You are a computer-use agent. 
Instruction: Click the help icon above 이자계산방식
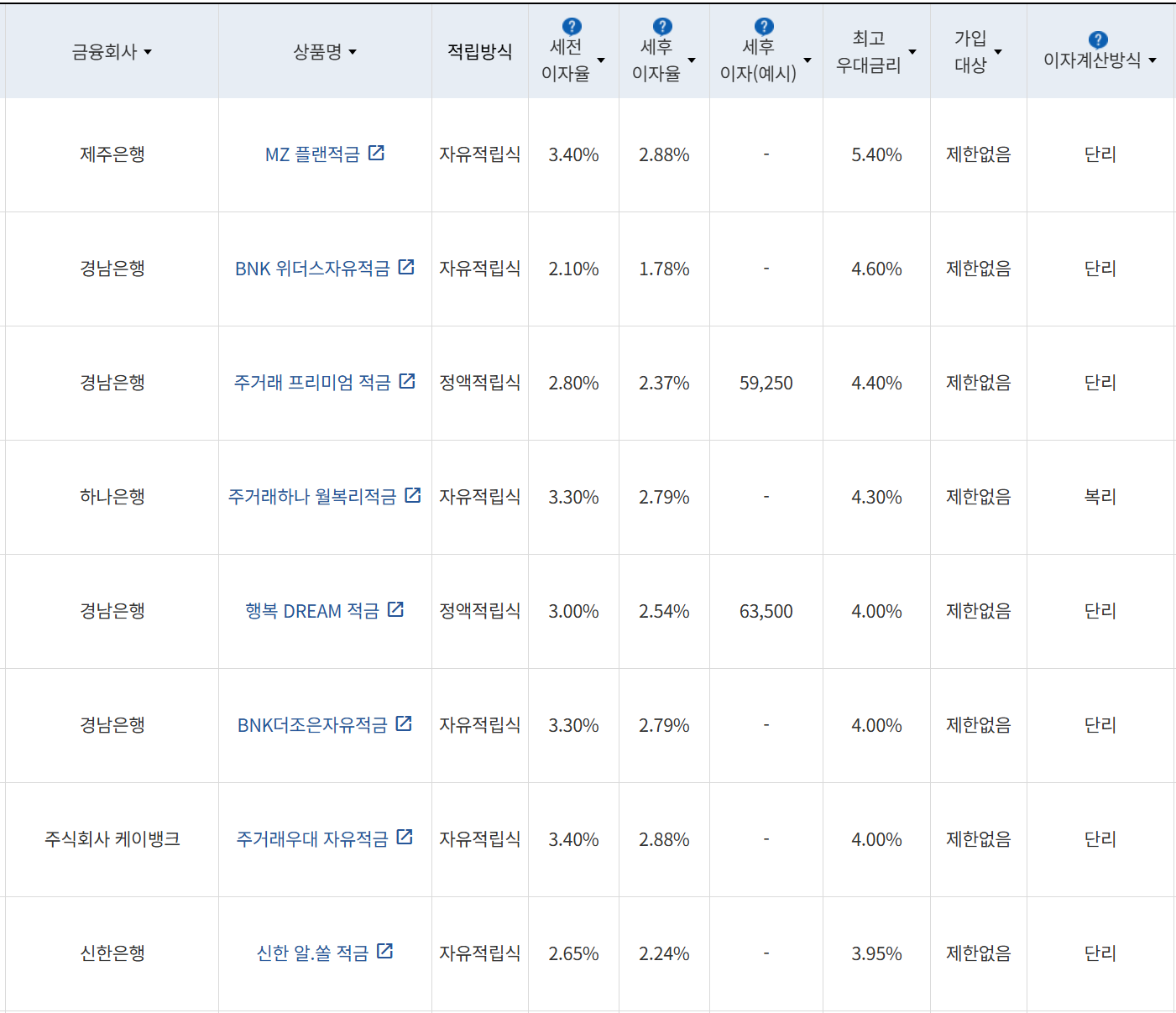(1096, 37)
